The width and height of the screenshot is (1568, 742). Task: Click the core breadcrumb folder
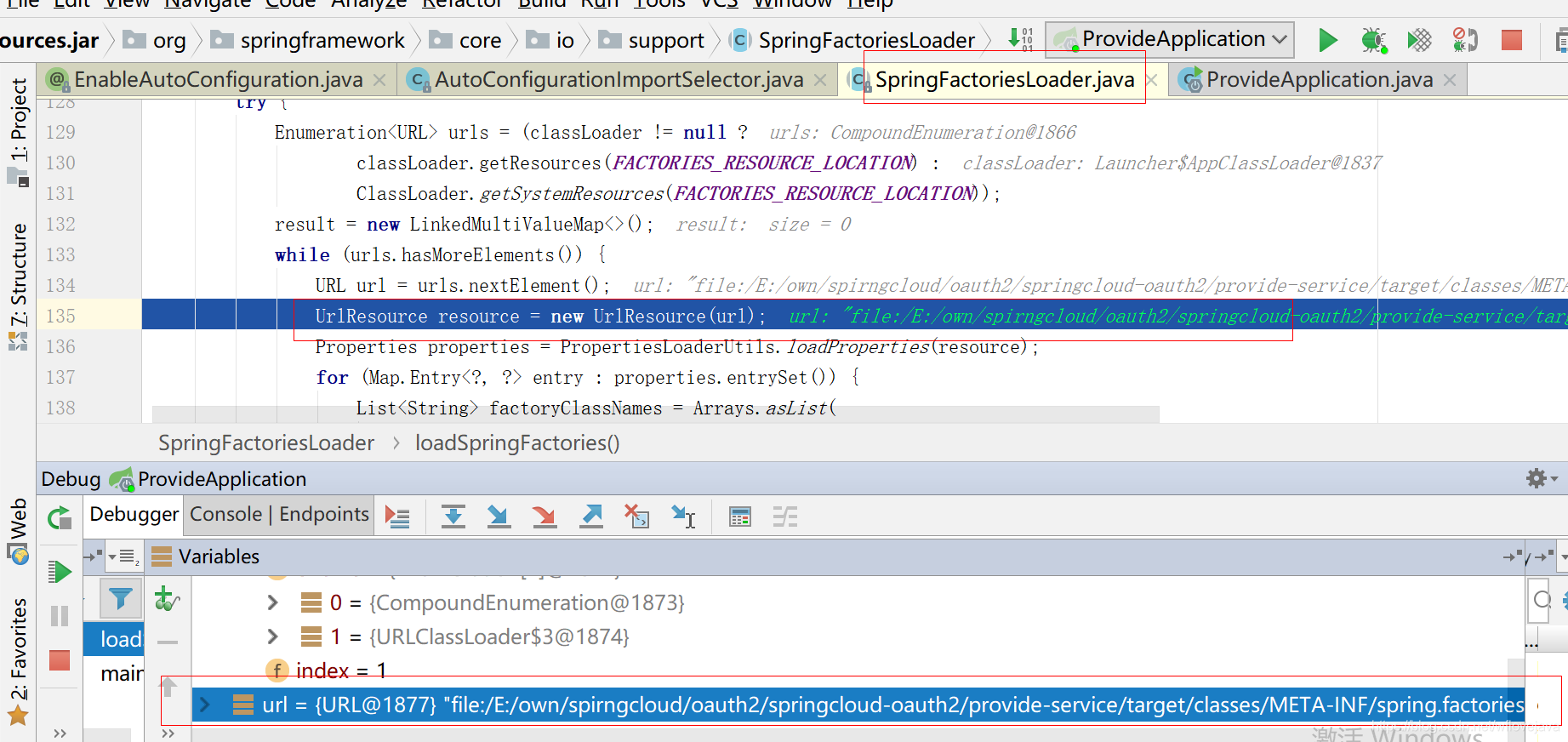click(466, 40)
